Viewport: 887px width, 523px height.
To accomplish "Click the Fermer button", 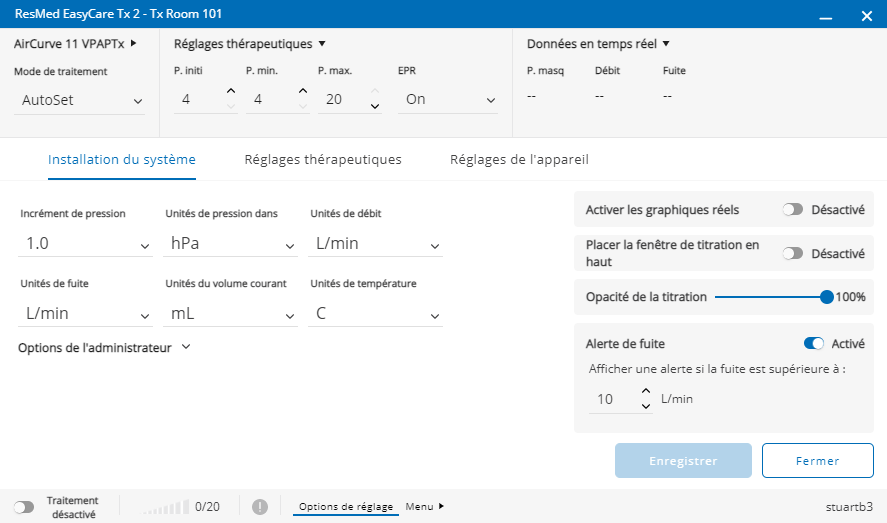I will point(817,461).
